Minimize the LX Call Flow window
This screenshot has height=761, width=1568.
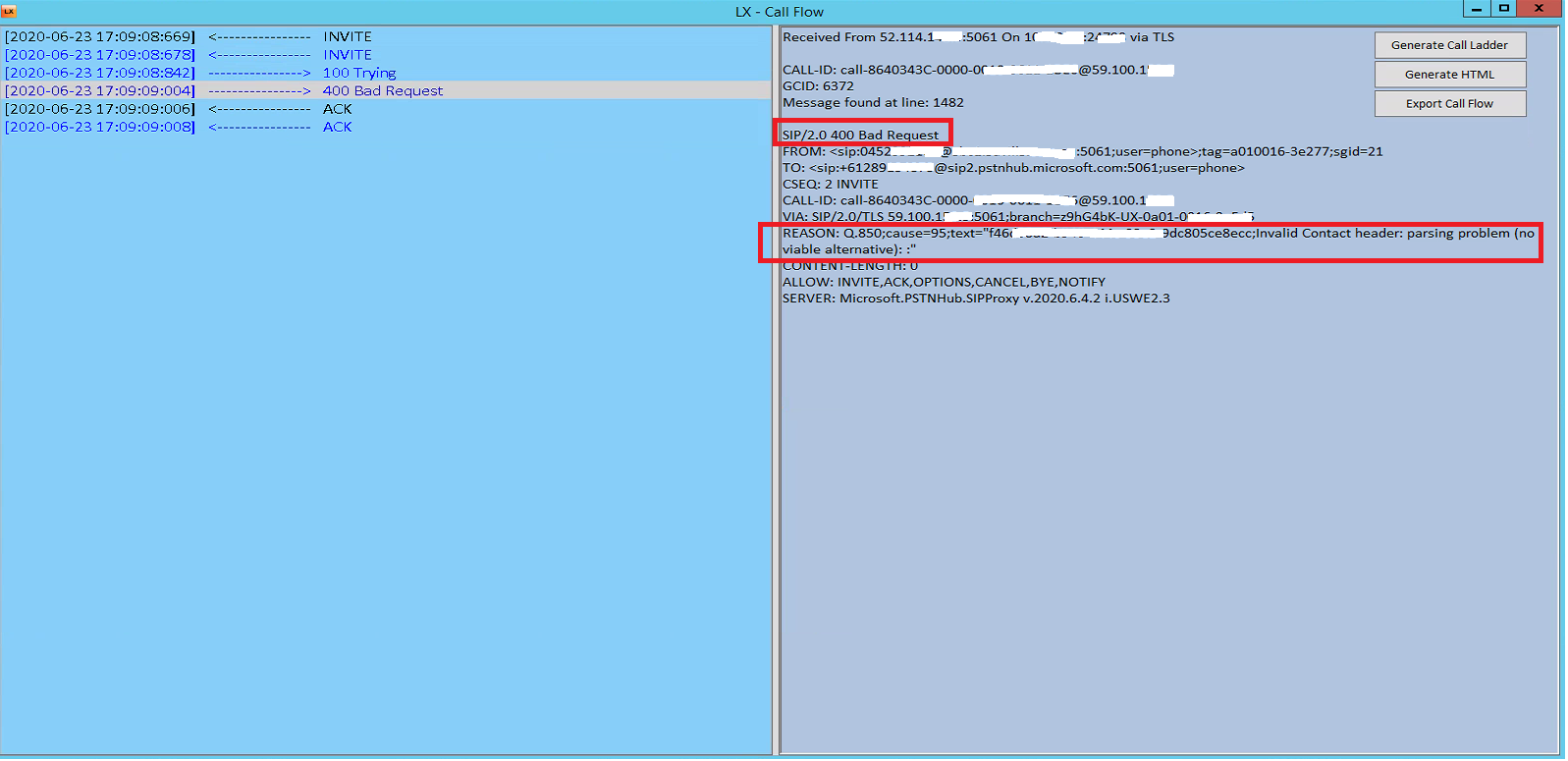1476,9
